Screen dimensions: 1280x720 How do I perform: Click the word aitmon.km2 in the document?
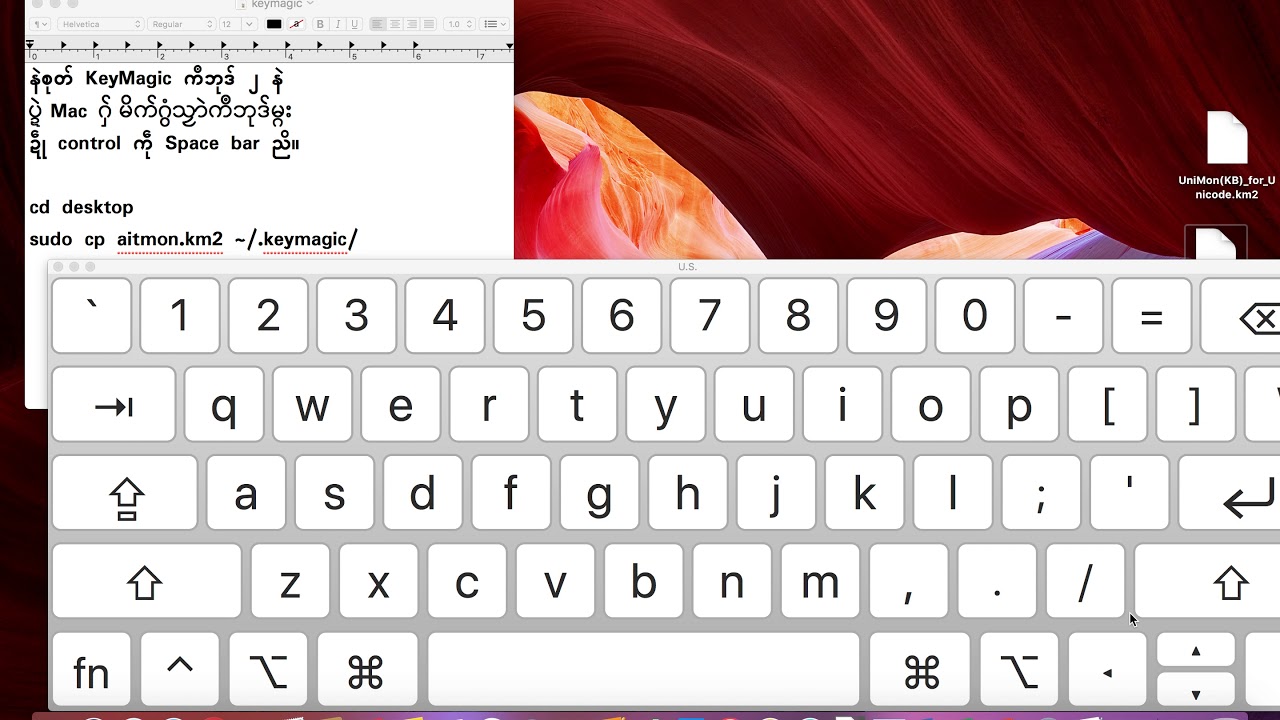pyautogui.click(x=170, y=239)
